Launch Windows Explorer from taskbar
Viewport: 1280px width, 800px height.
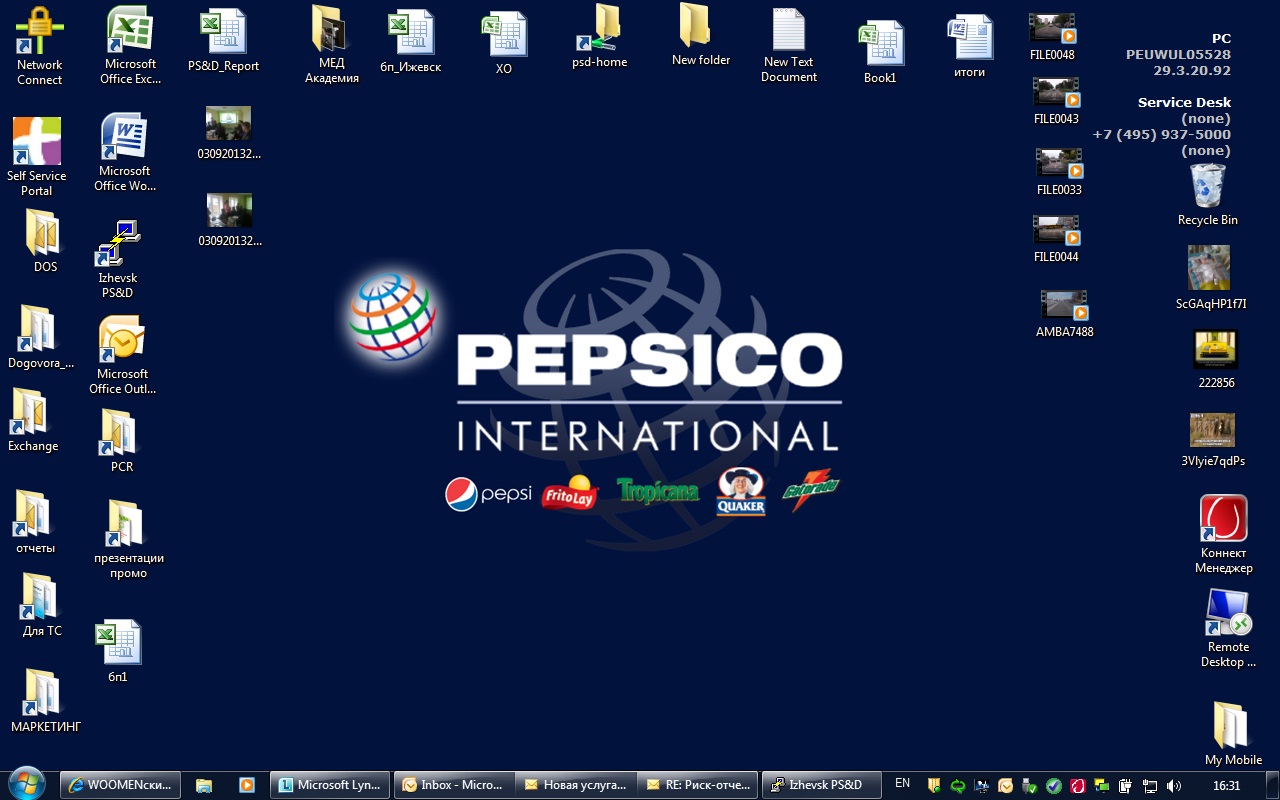click(204, 785)
